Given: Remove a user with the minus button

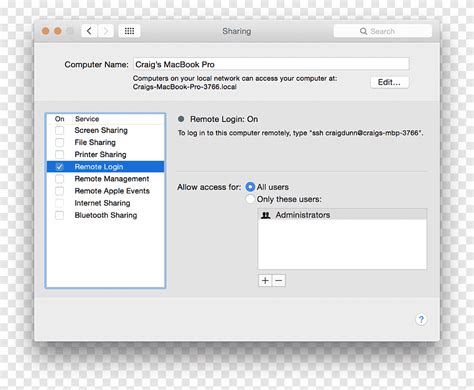Looking at the screenshot, I should pos(279,281).
